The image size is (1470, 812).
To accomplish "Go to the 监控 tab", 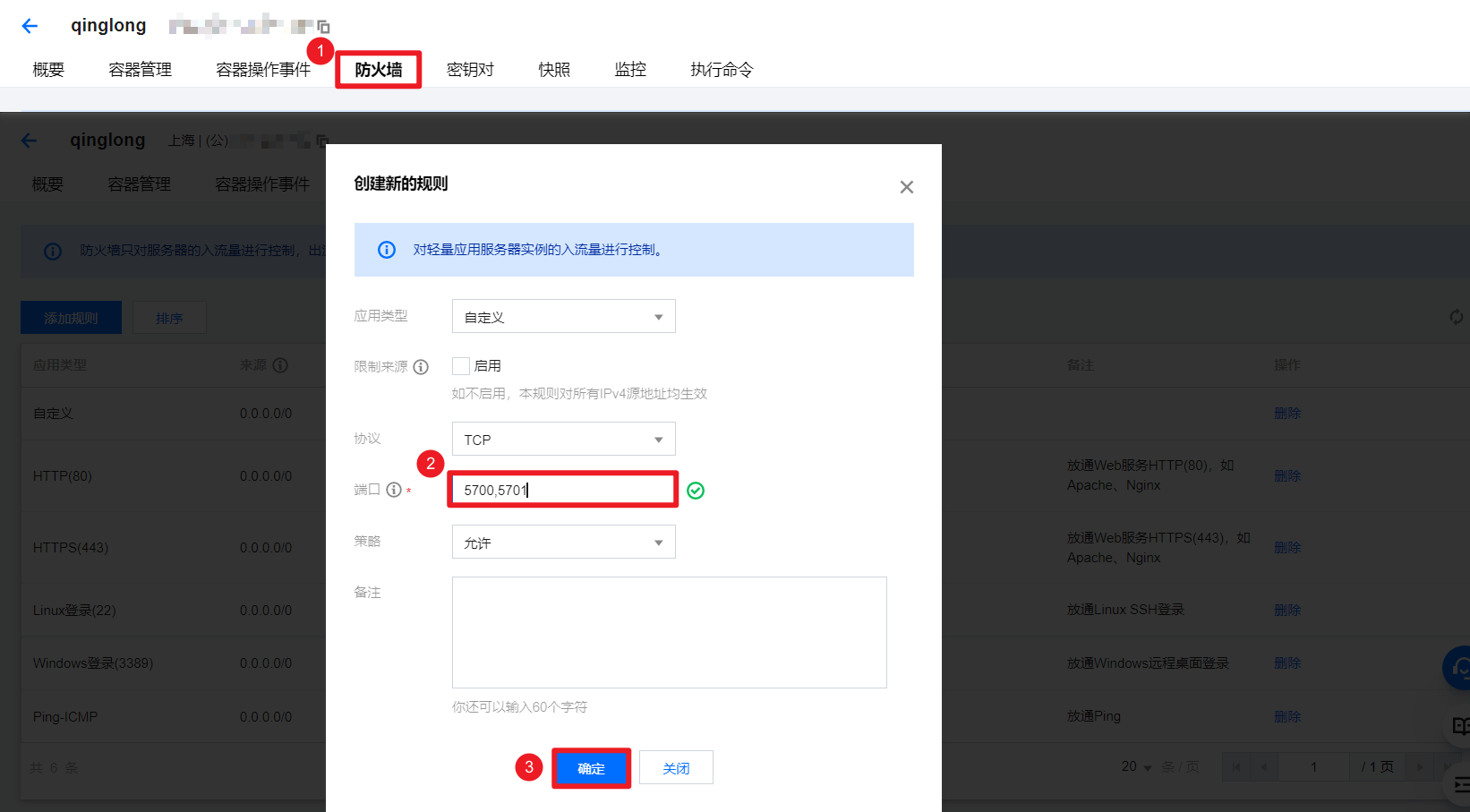I will pos(630,70).
